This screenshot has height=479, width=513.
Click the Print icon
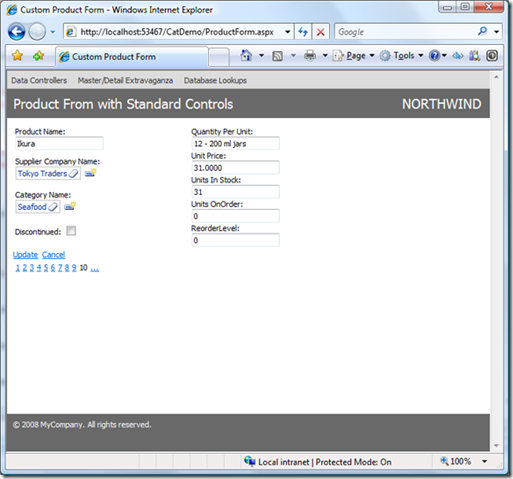(x=310, y=56)
